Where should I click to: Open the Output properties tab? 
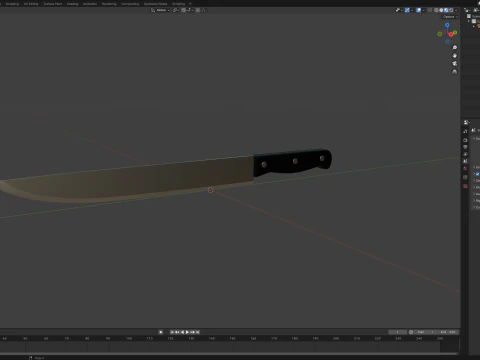465,147
